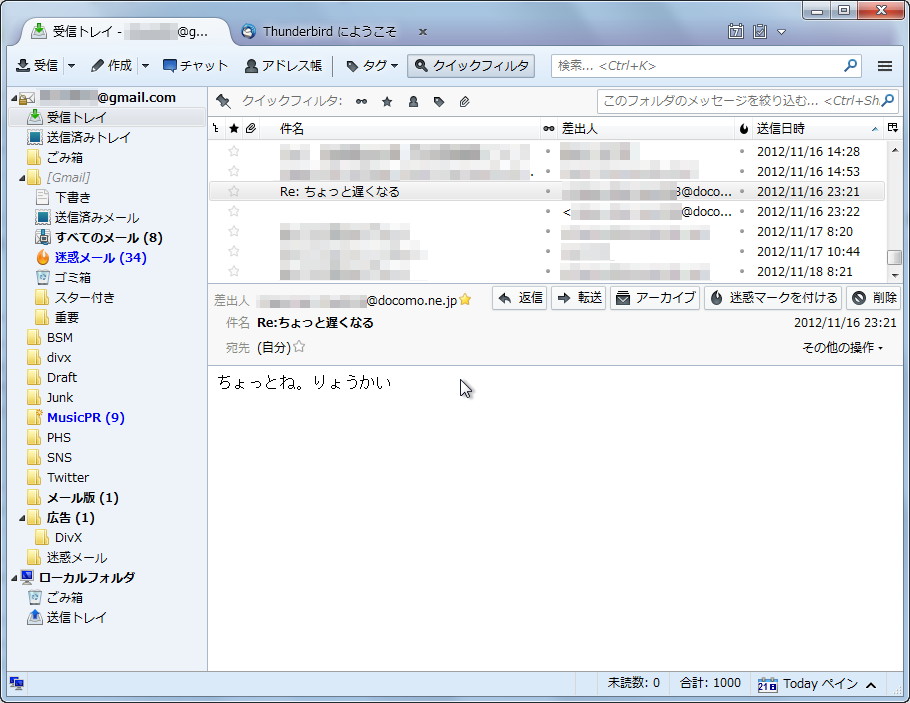This screenshot has width=910, height=703.
Task: Click the contacts filter person icon
Action: (413, 101)
